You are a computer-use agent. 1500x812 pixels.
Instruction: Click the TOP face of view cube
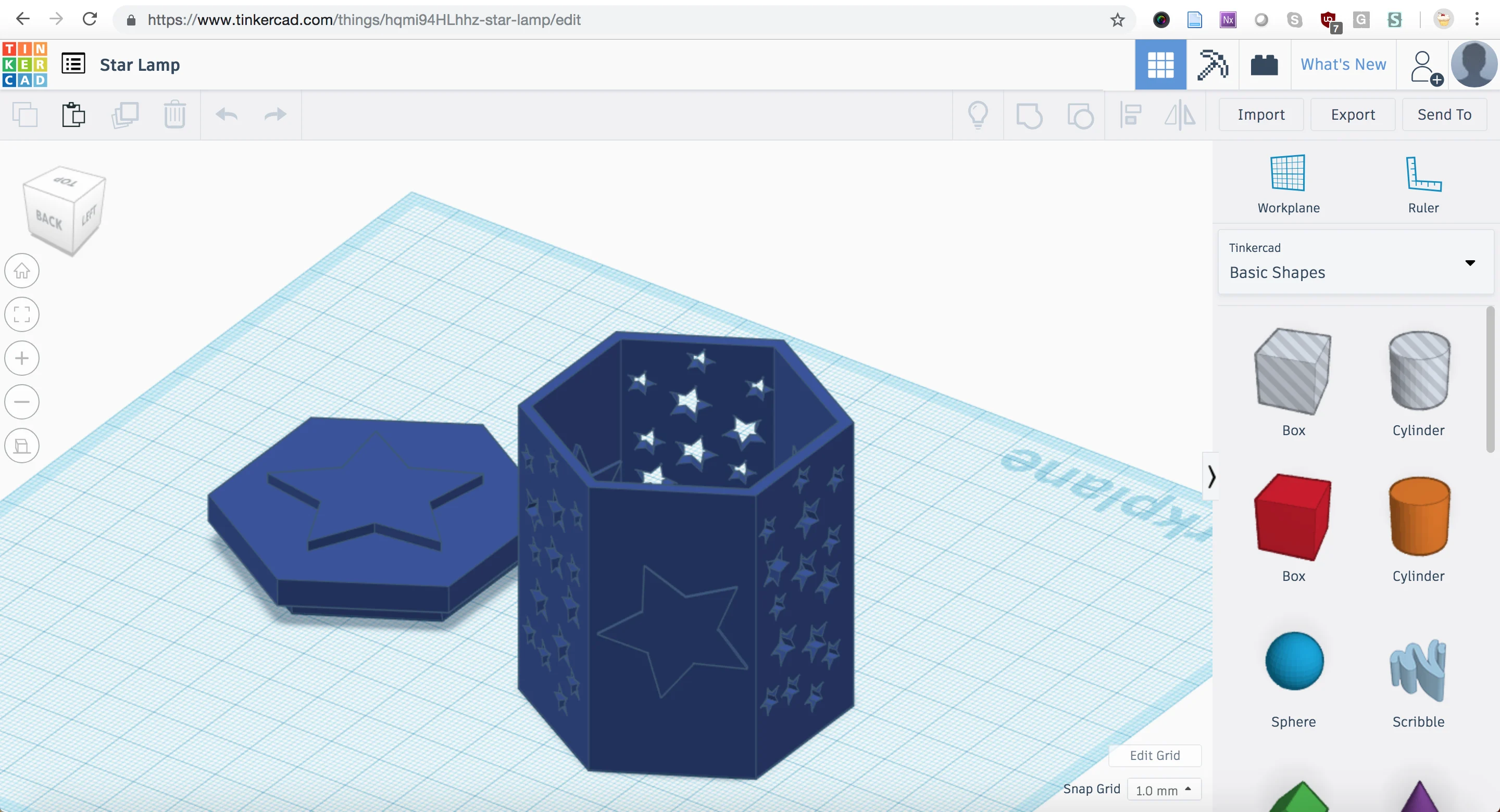click(x=65, y=182)
